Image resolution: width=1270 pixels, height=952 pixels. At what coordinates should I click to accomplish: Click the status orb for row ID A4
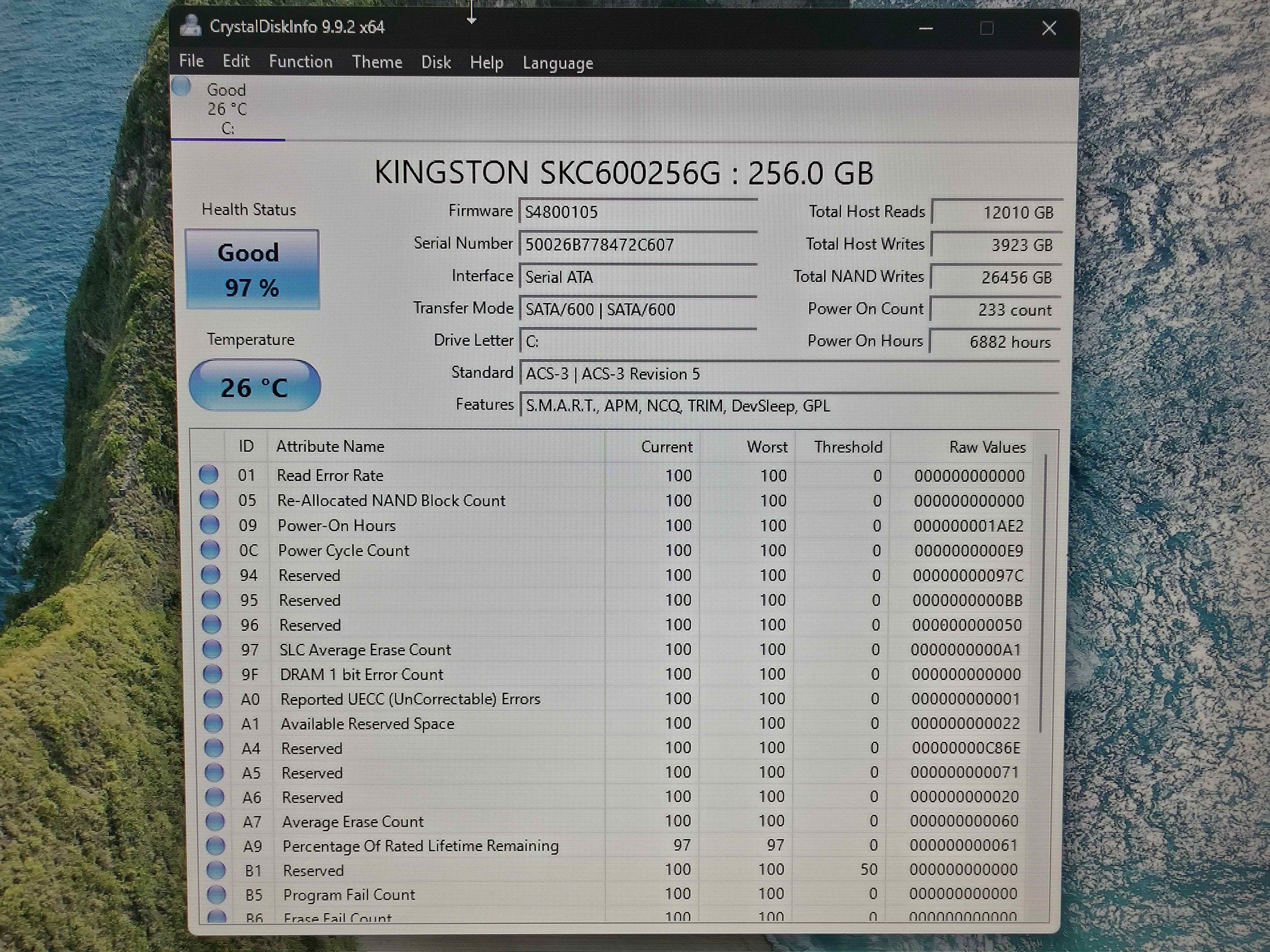(214, 748)
